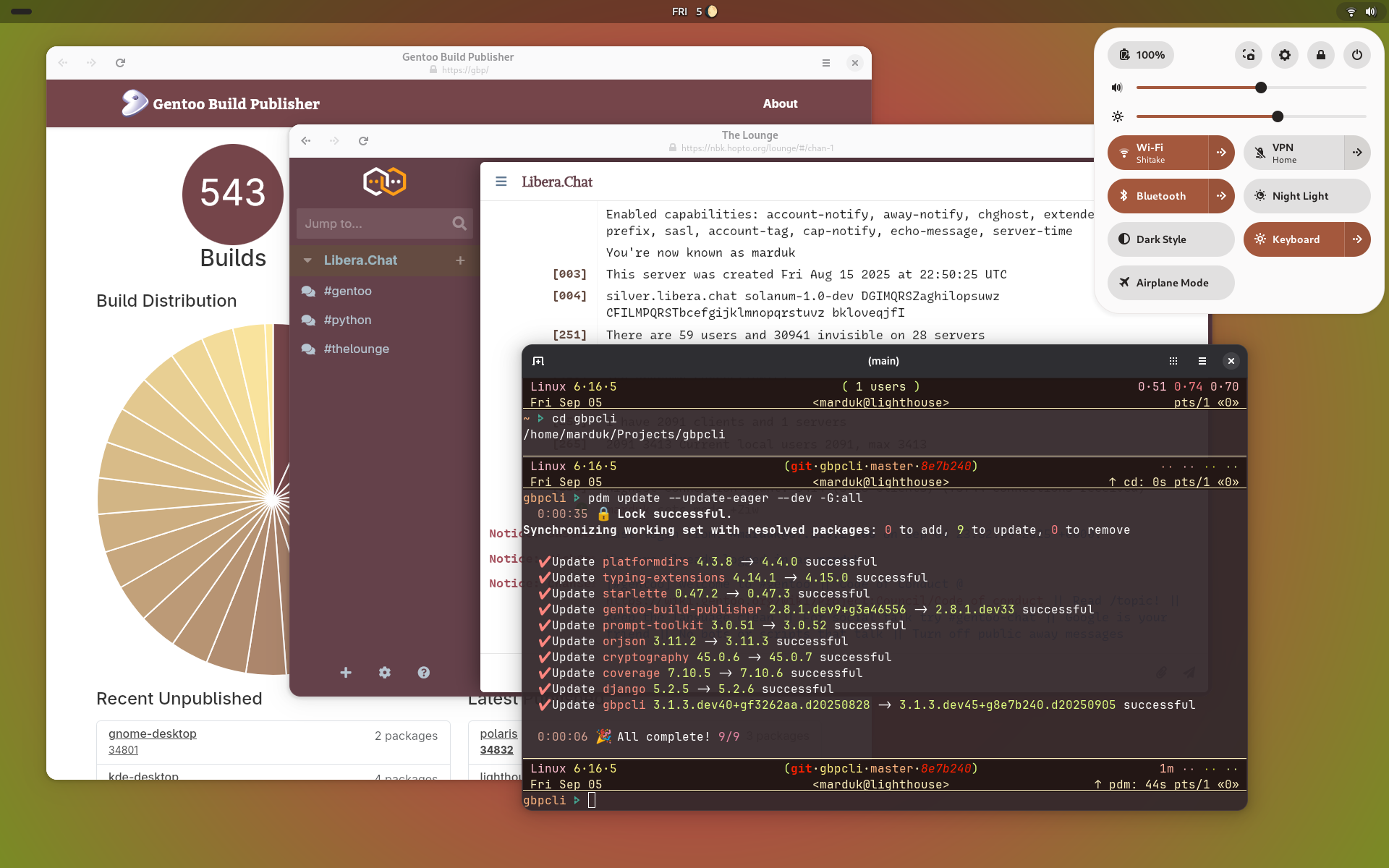
Task: Click new terminal tab icon in terminal header
Action: 538,361
